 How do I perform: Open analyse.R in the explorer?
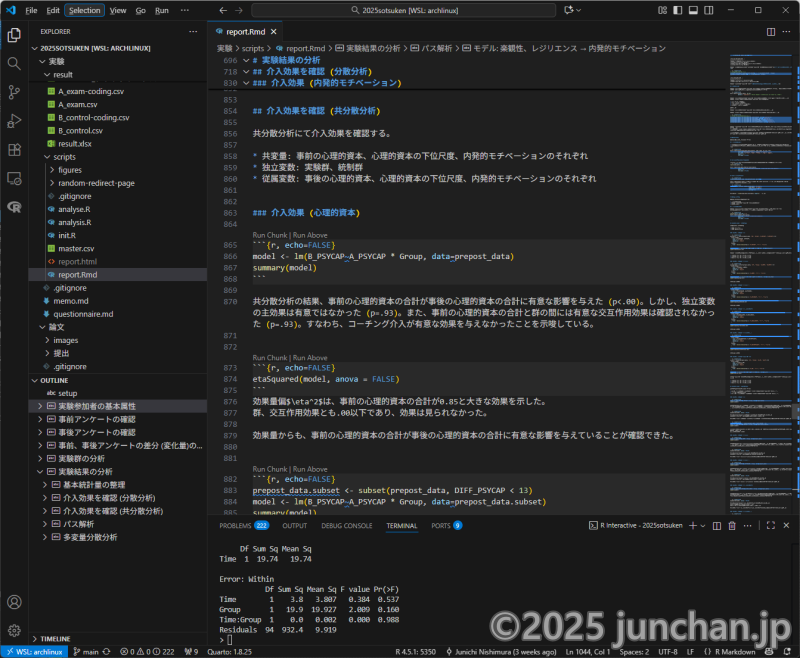click(x=75, y=209)
